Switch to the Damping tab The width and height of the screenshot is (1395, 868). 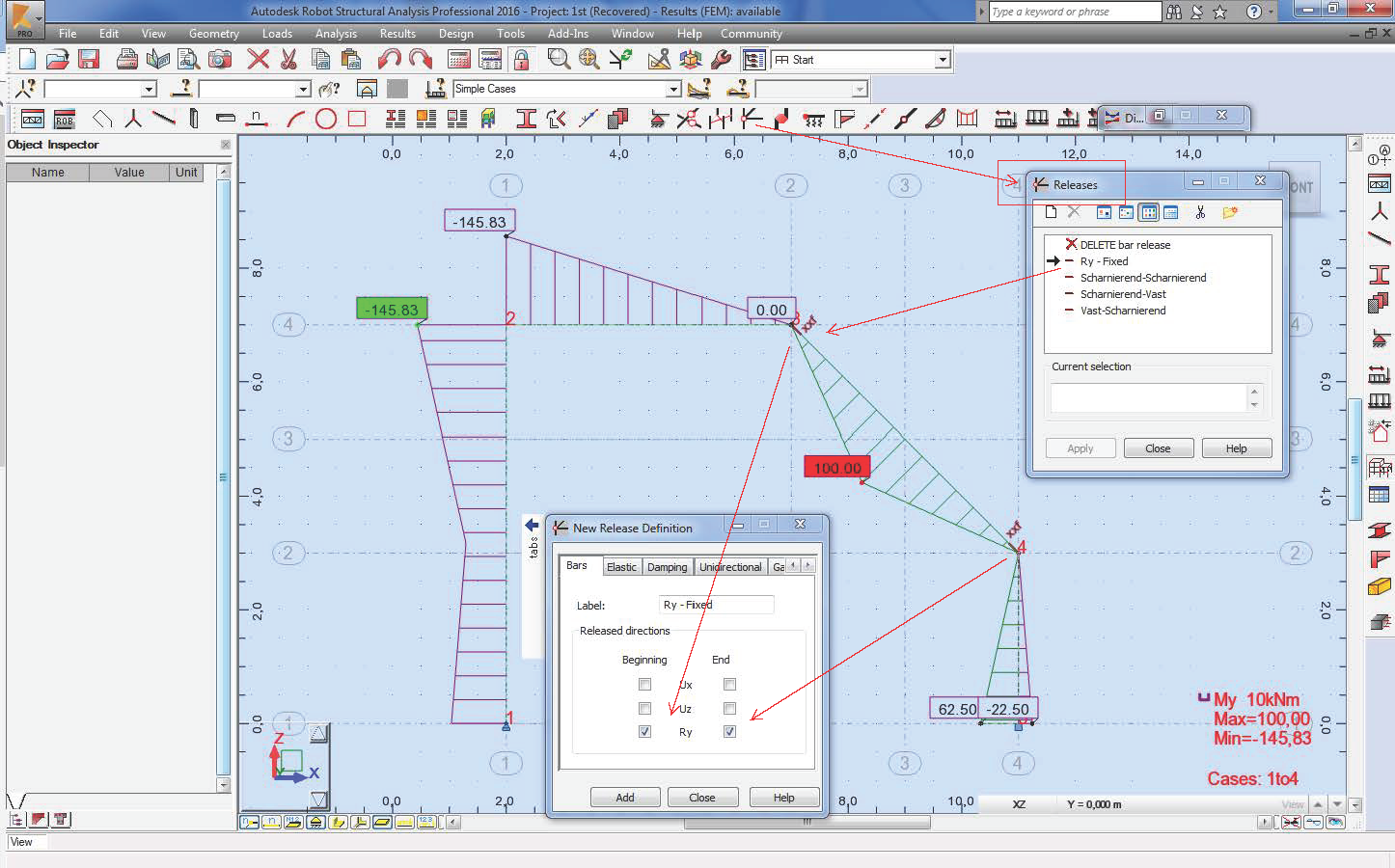pyautogui.click(x=668, y=567)
